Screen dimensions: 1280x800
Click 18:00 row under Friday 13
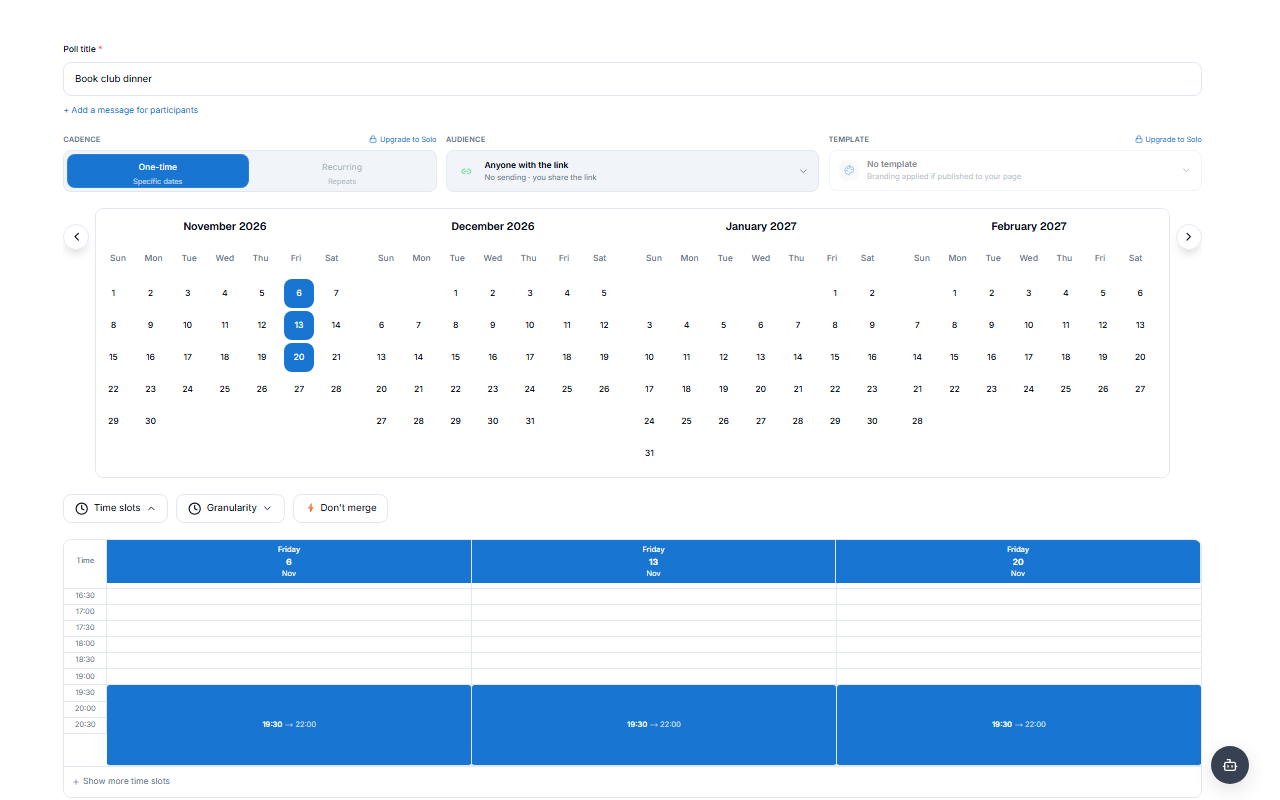(x=654, y=644)
